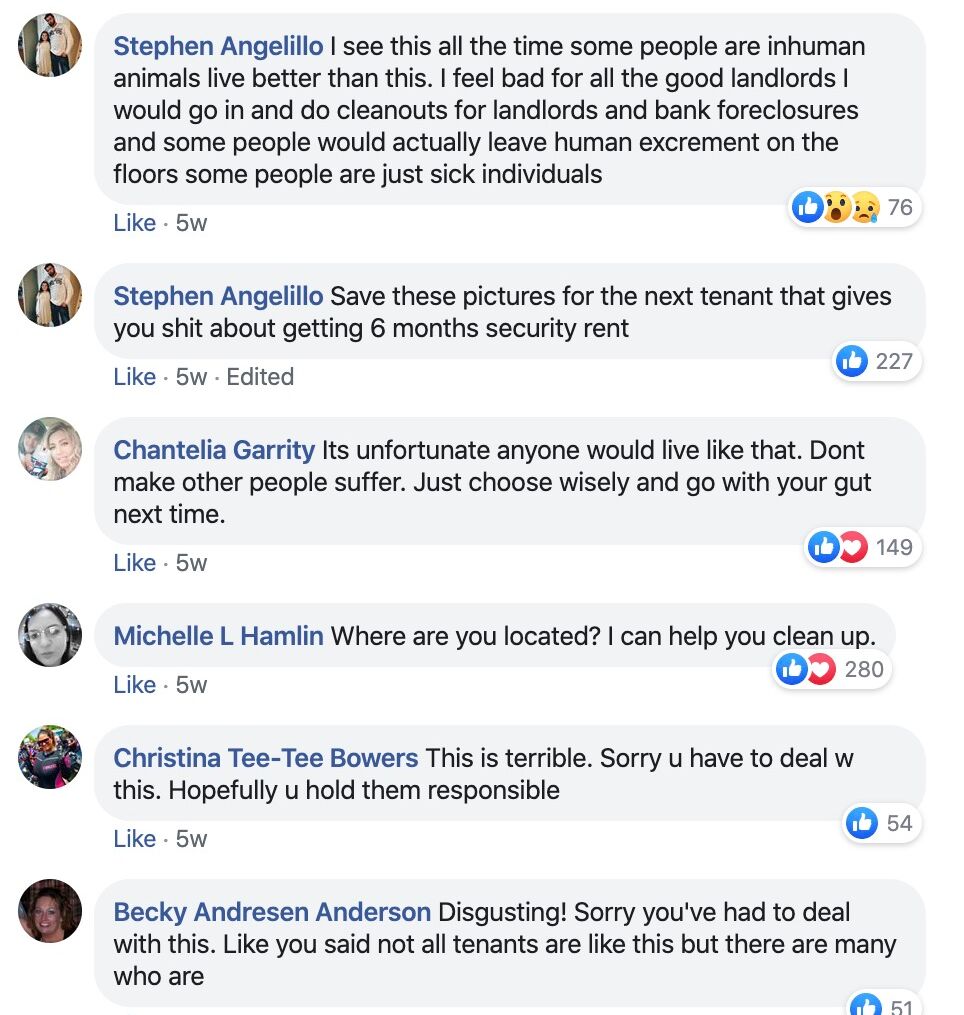Like Chantelia Garrity's comment
The image size is (964, 1015).
click(135, 563)
